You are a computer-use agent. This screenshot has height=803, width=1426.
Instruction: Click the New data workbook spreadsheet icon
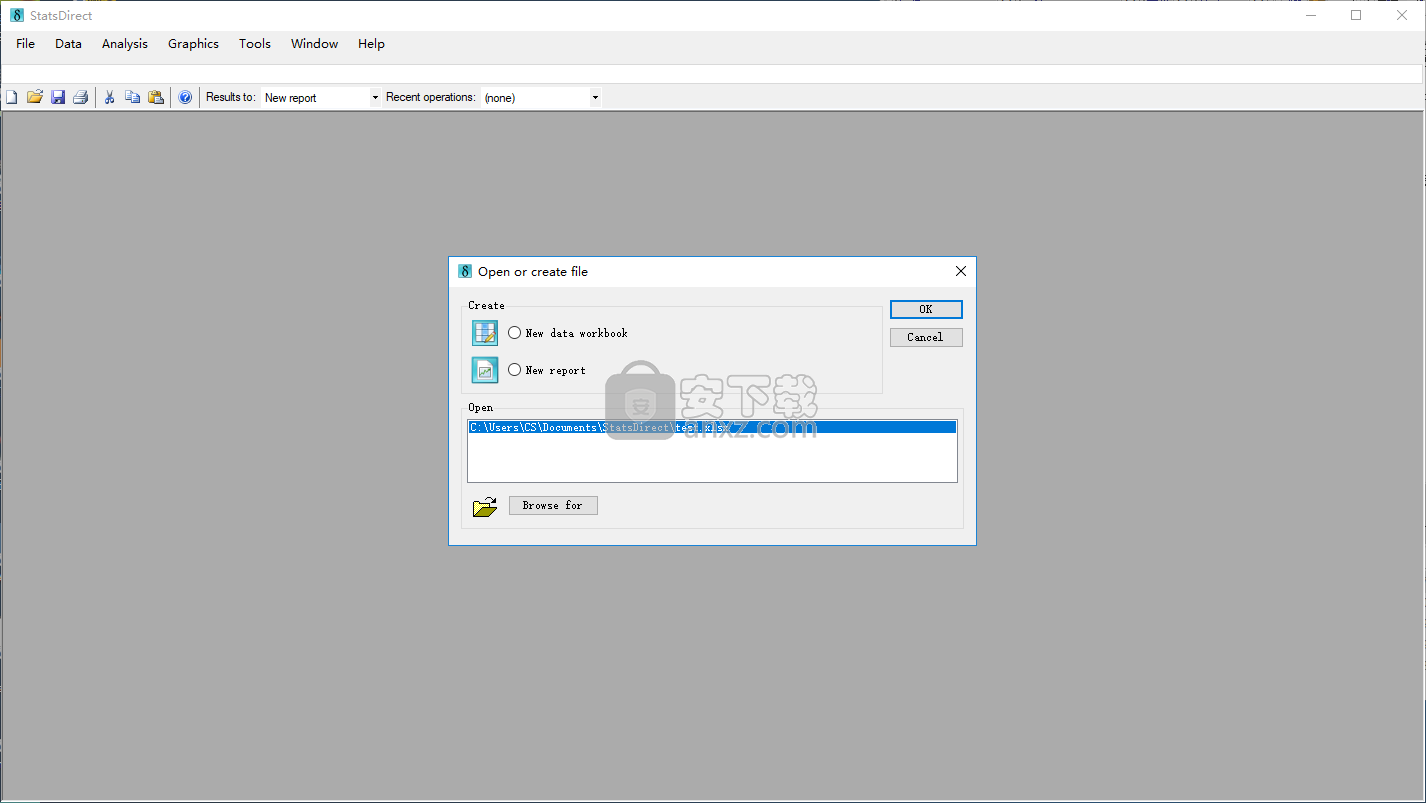(x=485, y=333)
